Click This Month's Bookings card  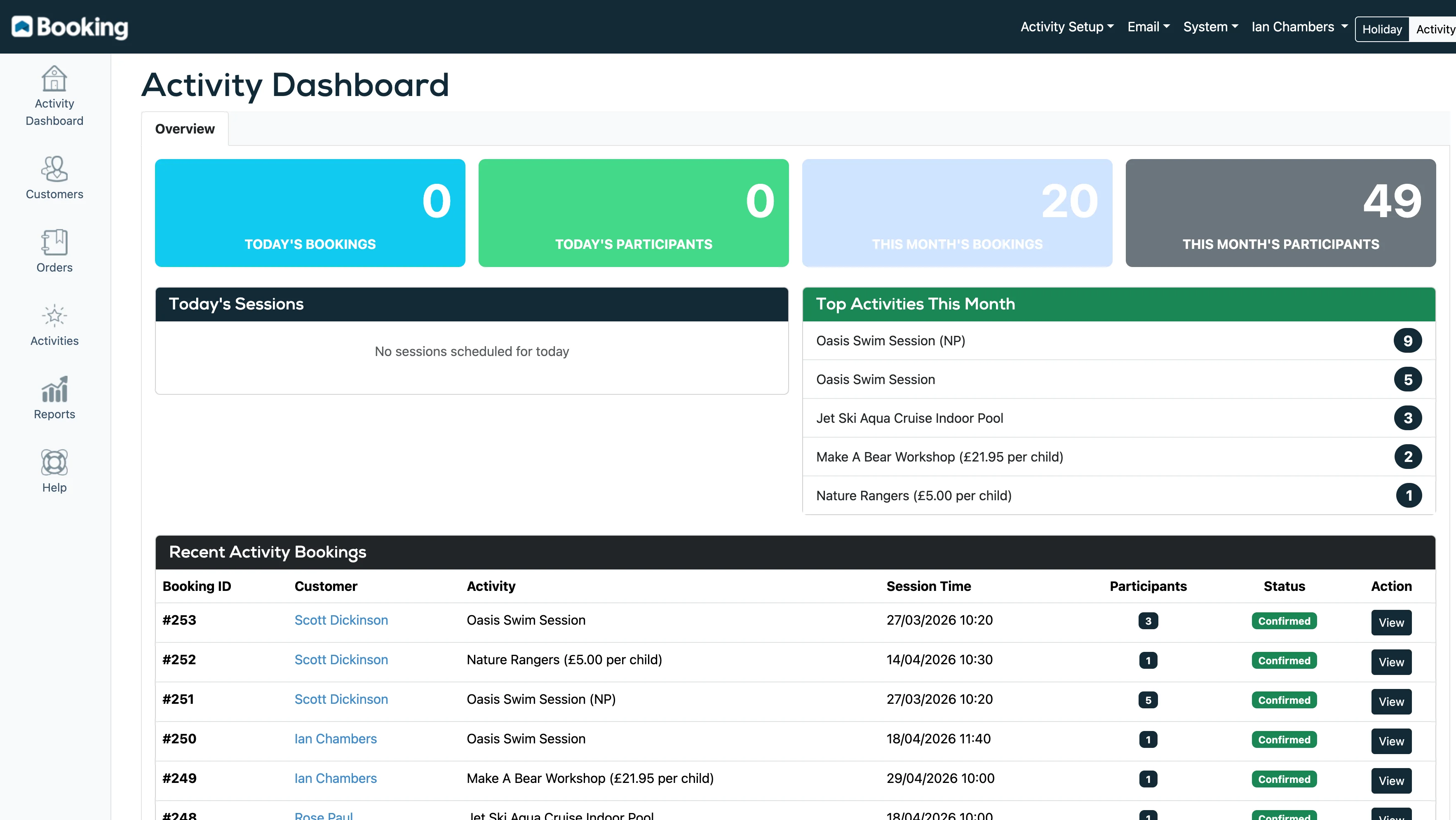[x=957, y=213]
